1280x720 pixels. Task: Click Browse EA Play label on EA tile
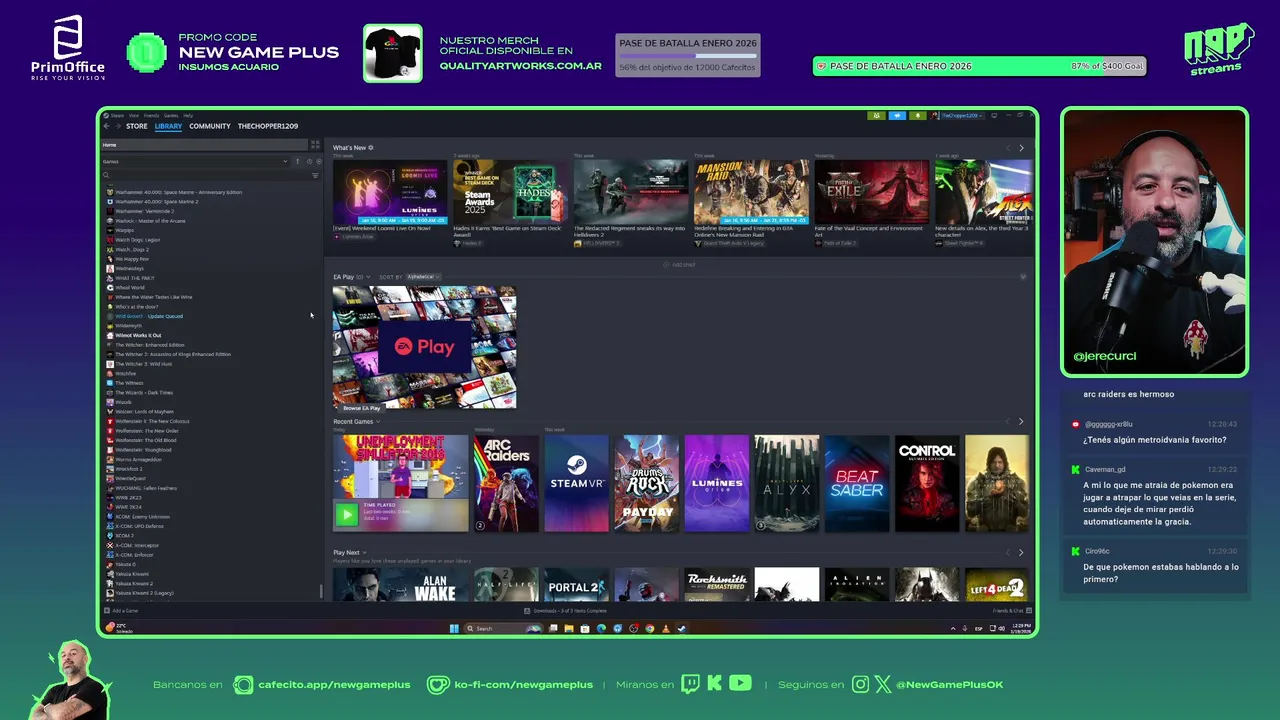pos(361,408)
